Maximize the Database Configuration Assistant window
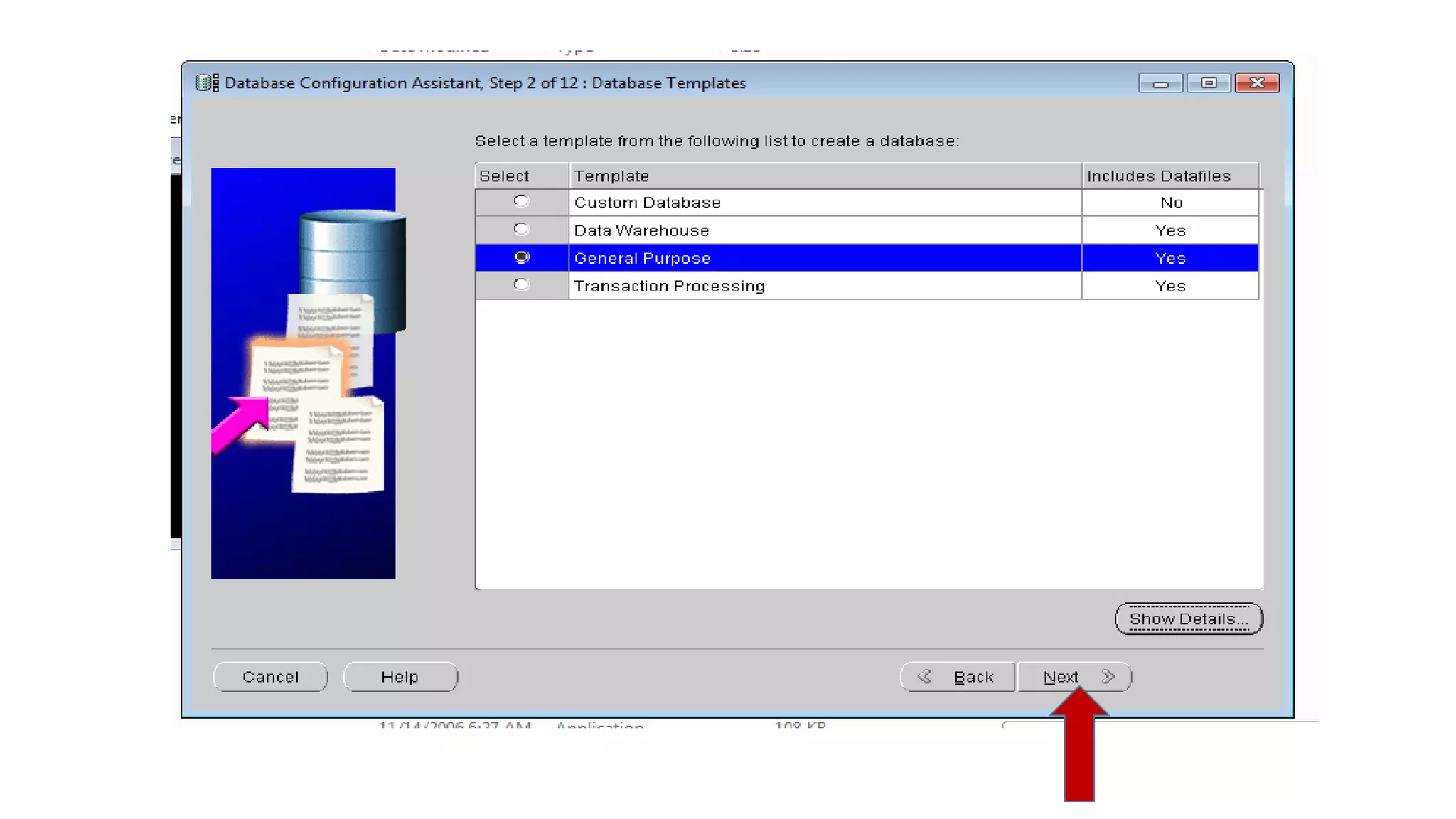 [1208, 83]
